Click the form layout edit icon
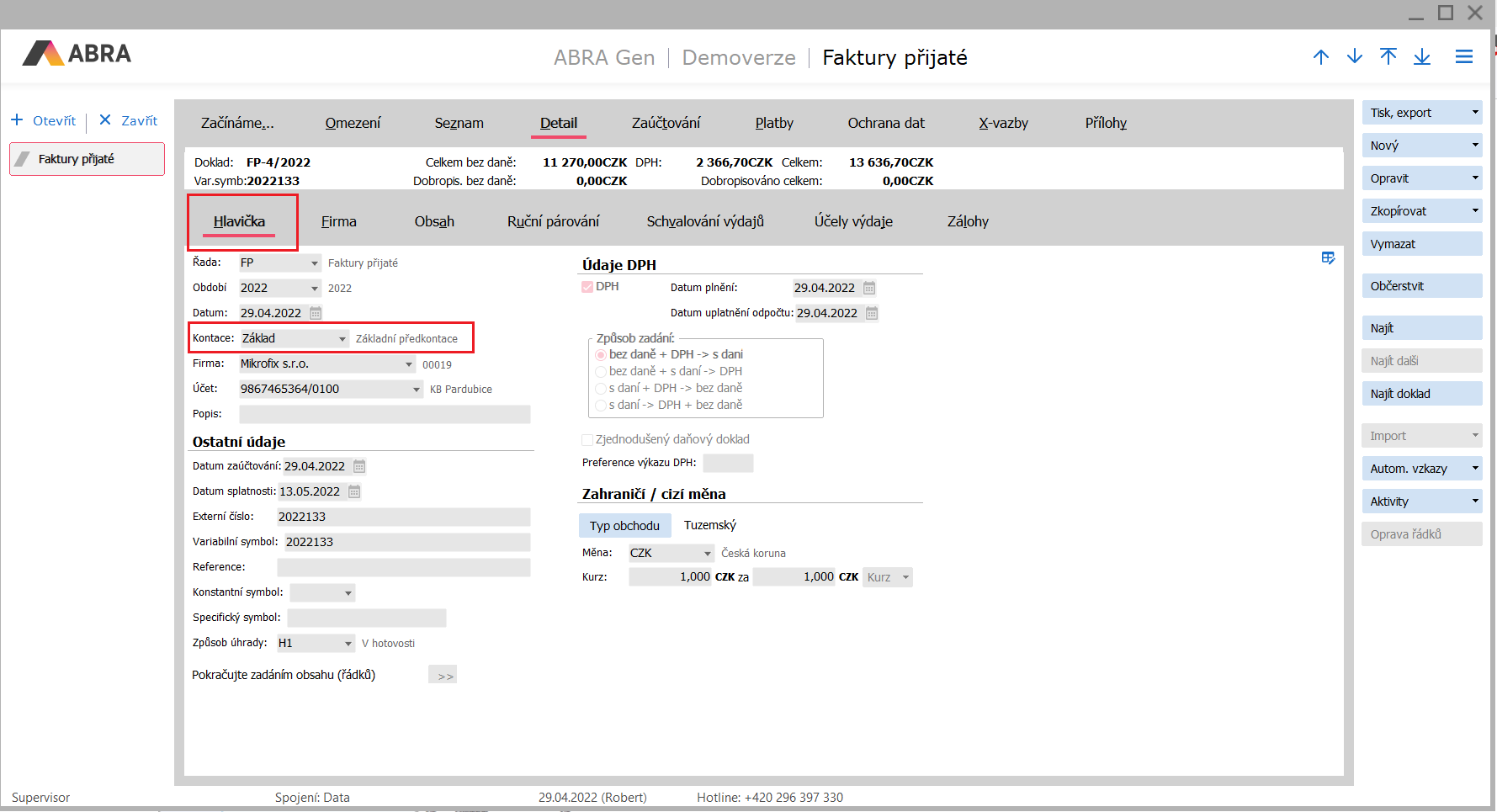 [1328, 258]
